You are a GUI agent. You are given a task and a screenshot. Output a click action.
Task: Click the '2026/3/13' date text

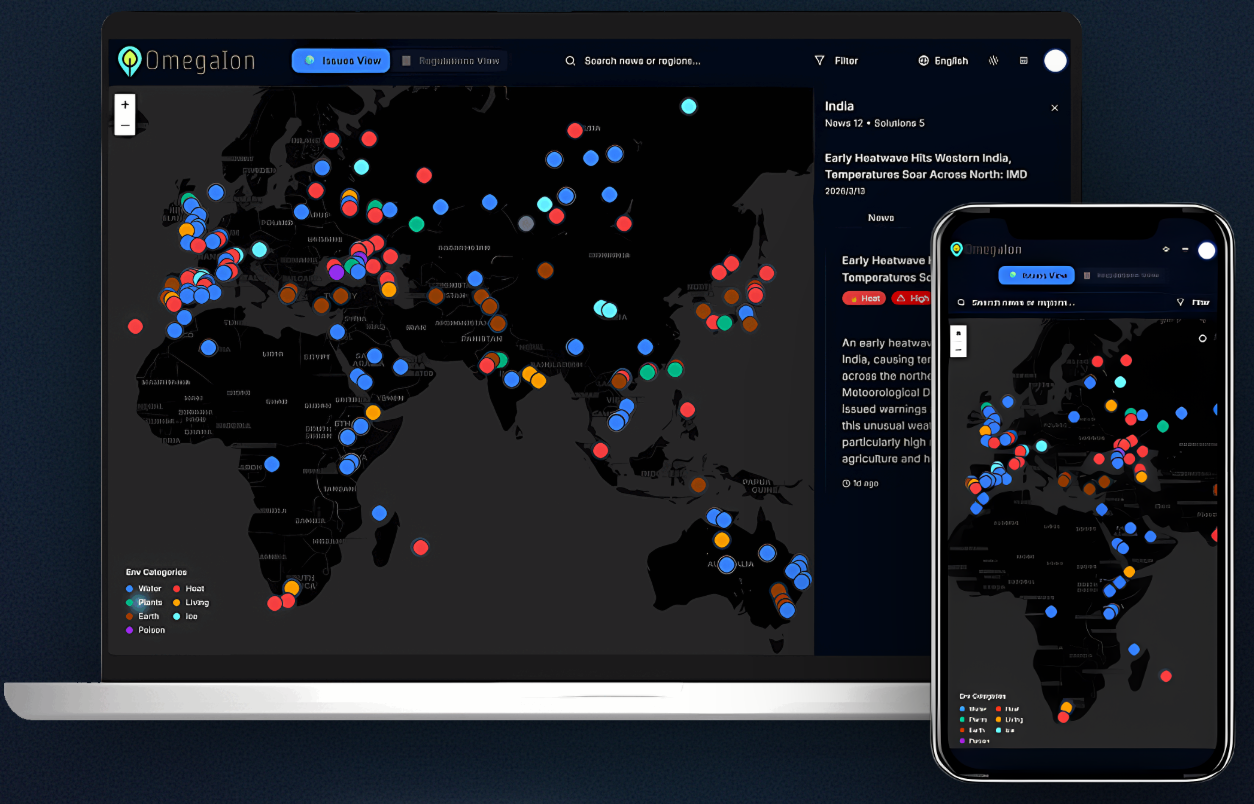click(x=847, y=189)
